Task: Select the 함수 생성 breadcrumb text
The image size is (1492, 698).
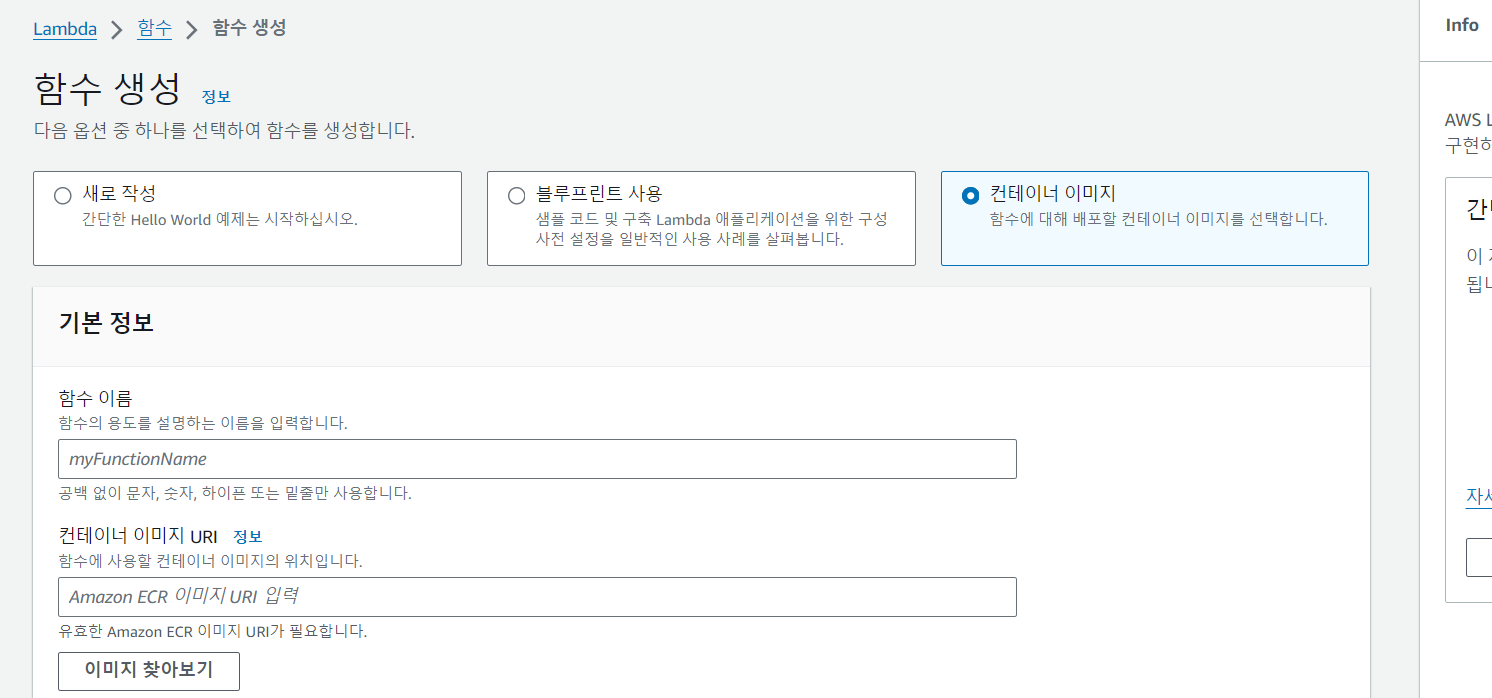Action: click(249, 28)
